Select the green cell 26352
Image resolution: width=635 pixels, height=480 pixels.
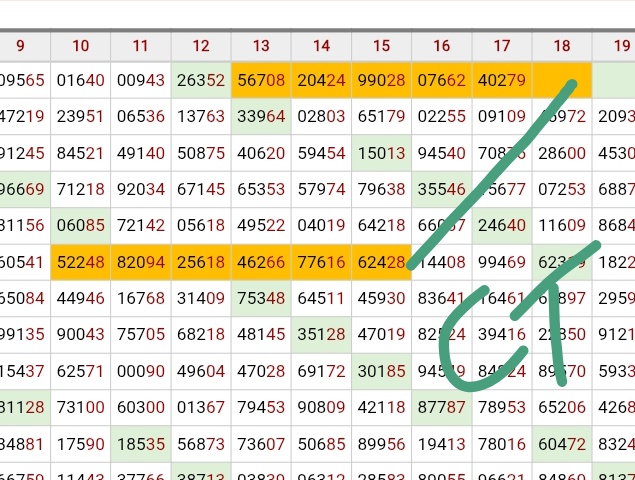(x=201, y=80)
